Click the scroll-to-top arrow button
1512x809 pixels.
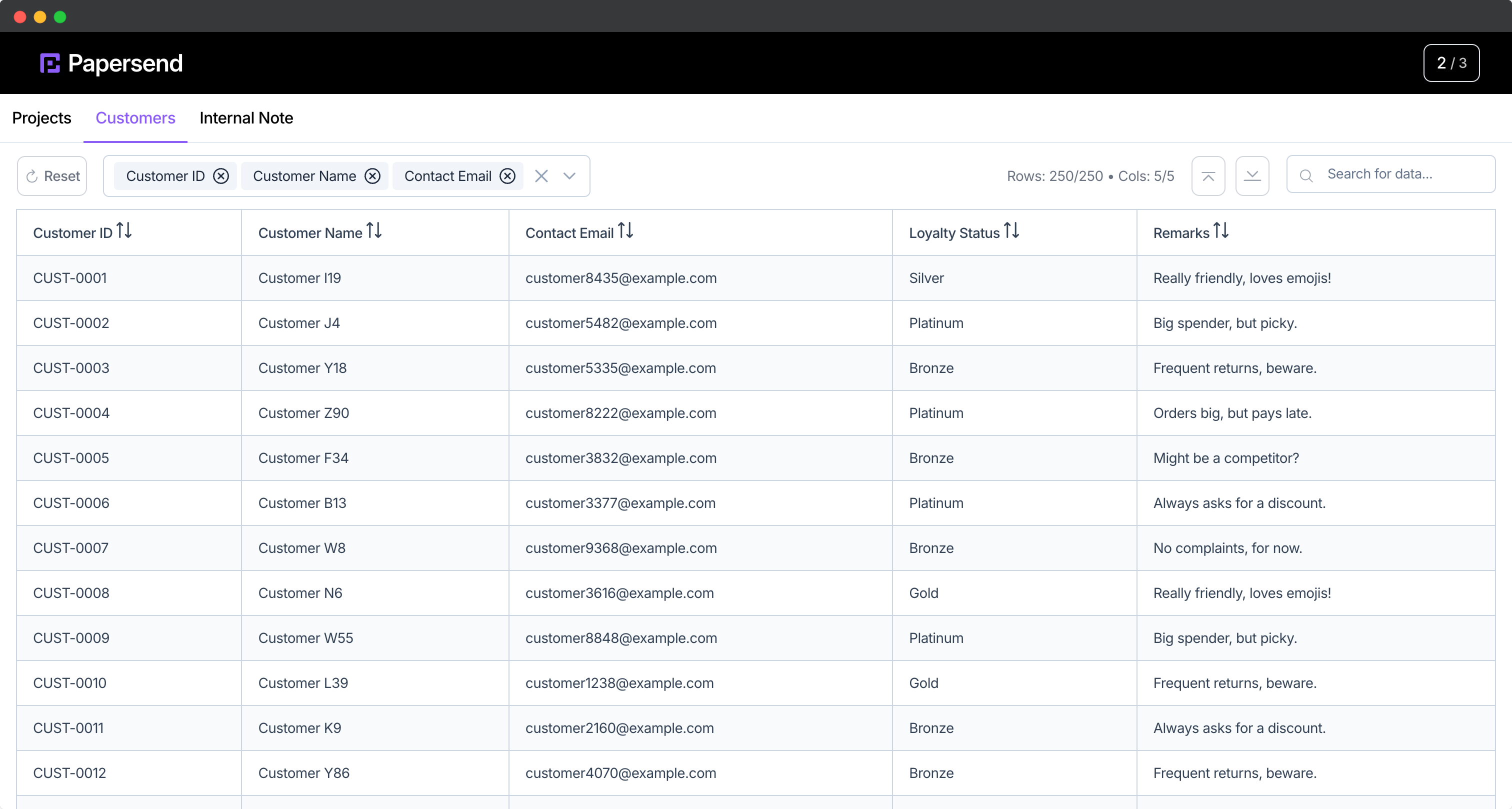pyautogui.click(x=1208, y=176)
